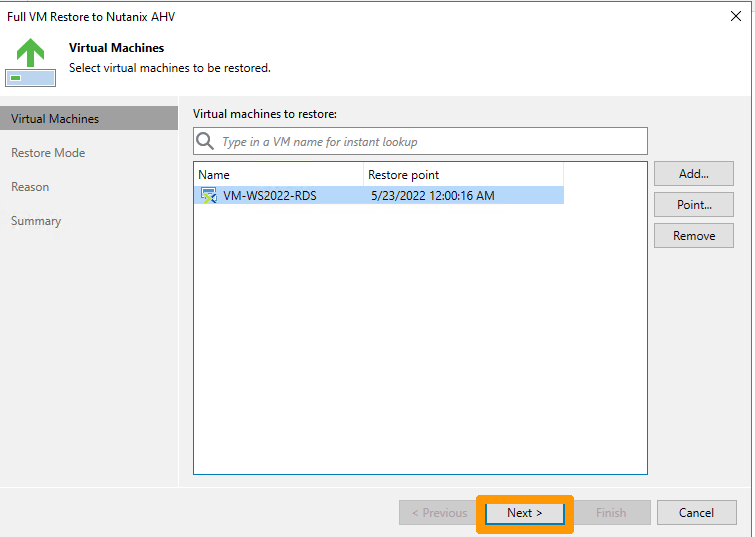Screen dimensions: 755x537
Task: Remove the selected virtual machine
Action: [x=693, y=236]
